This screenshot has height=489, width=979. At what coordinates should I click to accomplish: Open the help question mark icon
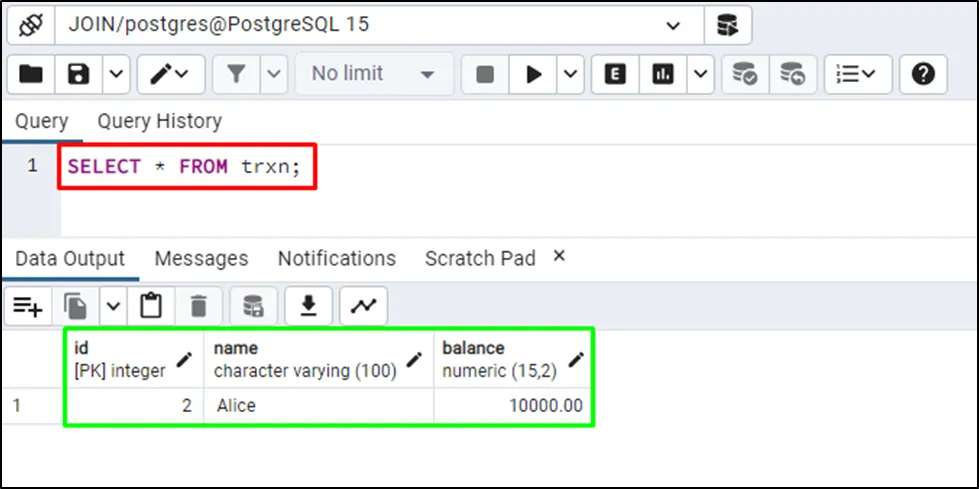point(923,74)
